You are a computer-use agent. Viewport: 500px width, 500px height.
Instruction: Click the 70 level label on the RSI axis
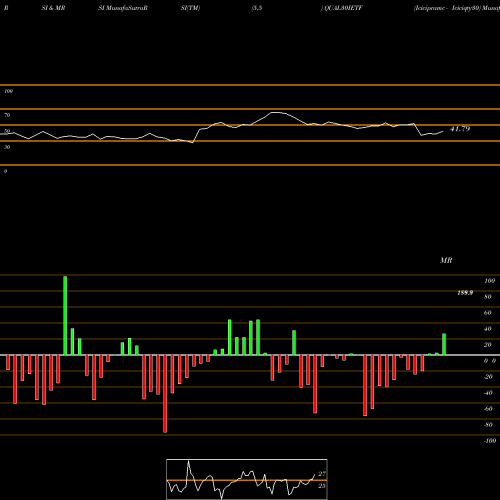7,115
